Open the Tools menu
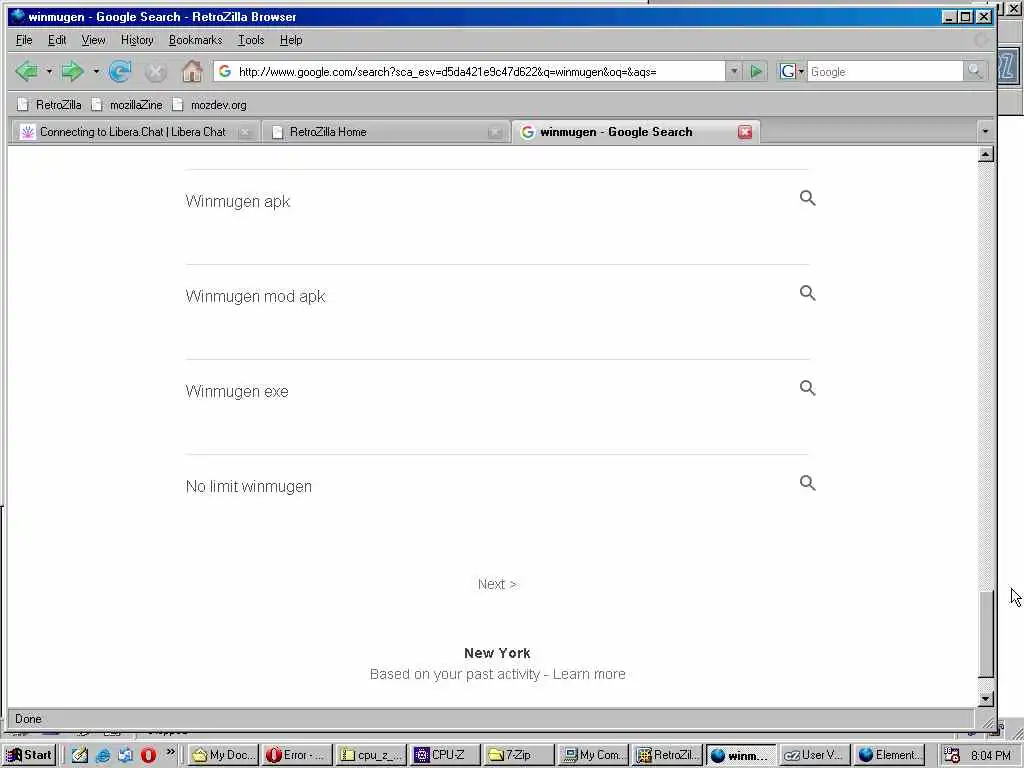Viewport: 1024px width, 768px height. [251, 40]
